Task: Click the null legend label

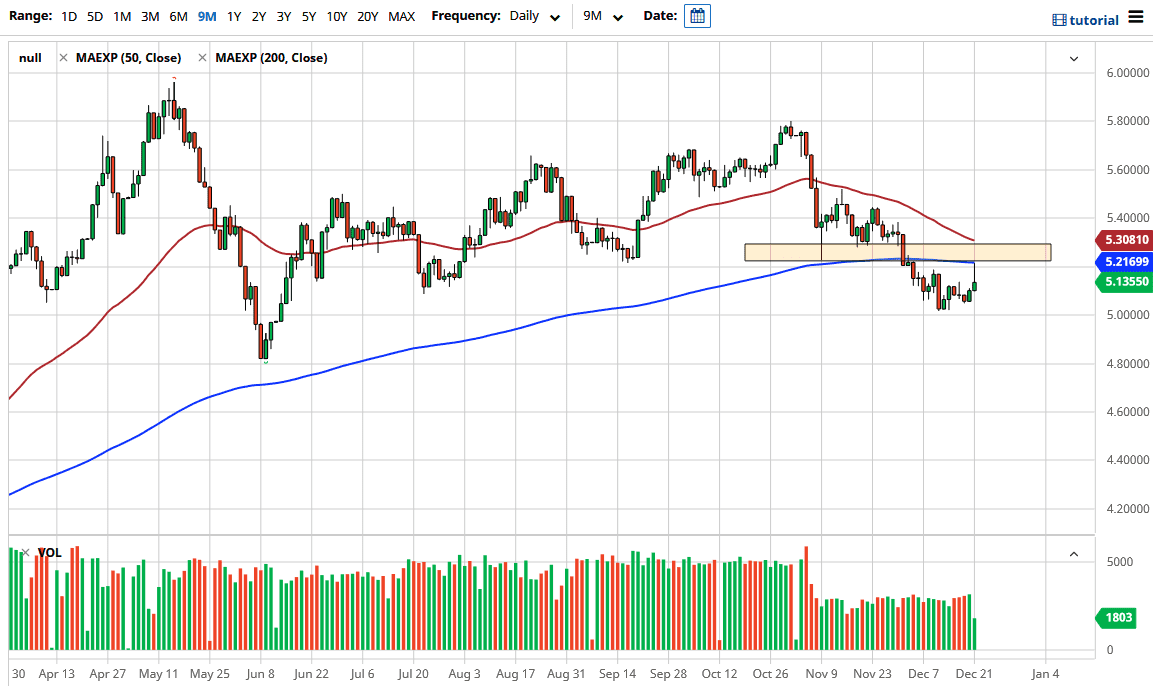Action: (x=30, y=58)
